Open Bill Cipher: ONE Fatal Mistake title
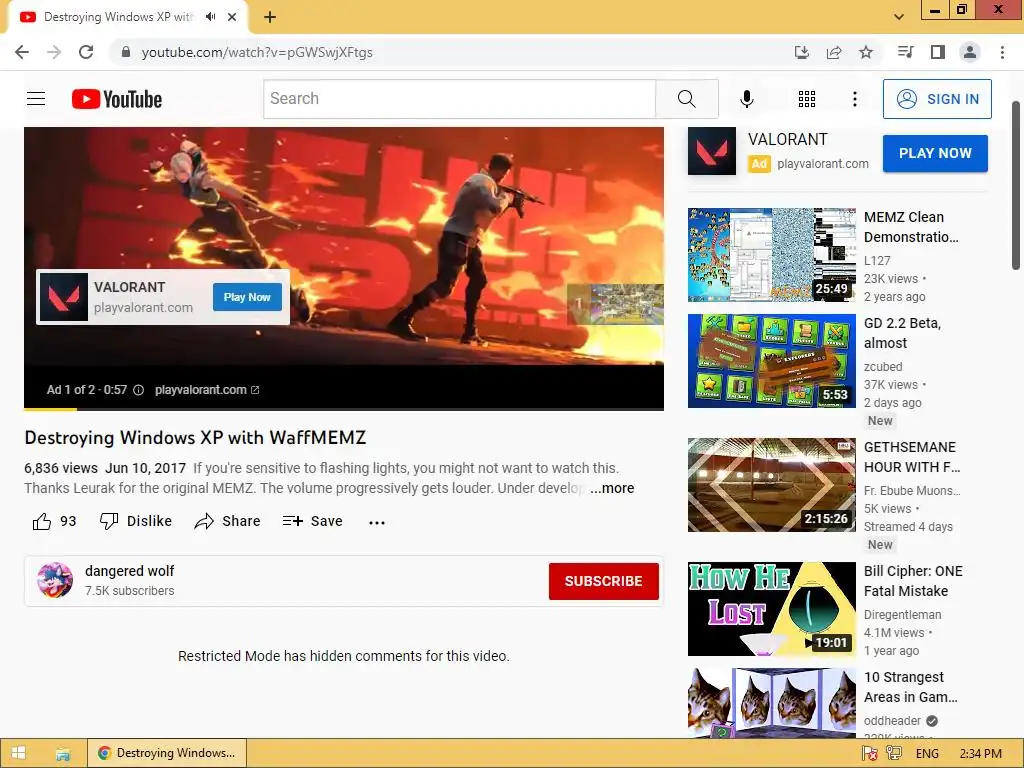This screenshot has width=1024, height=768. [913, 581]
